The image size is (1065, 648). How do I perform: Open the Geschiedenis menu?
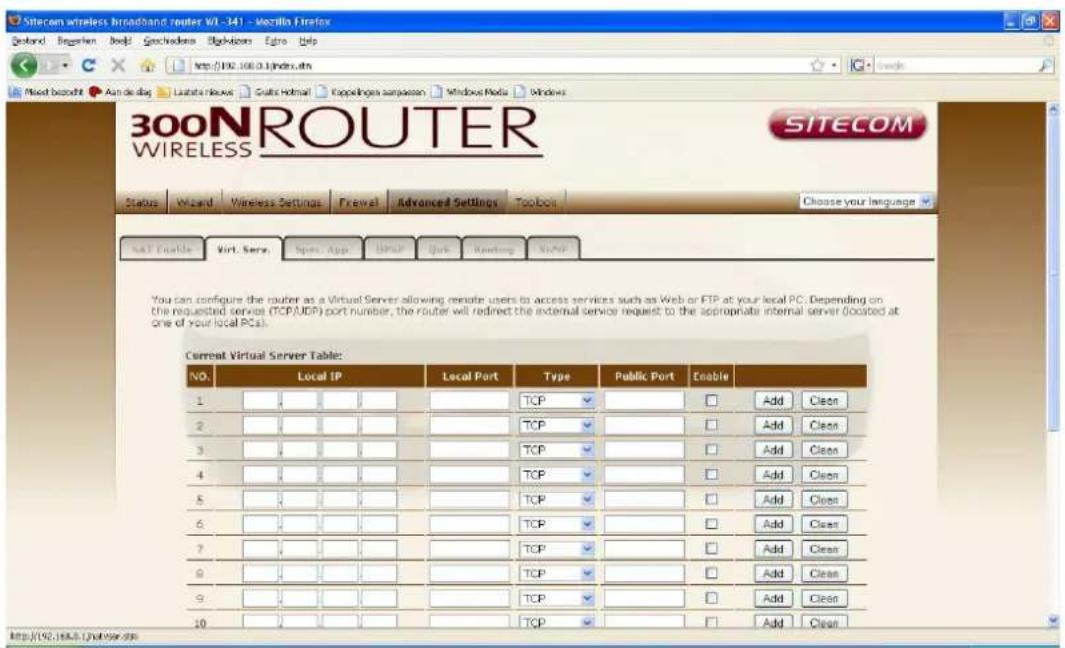tap(169, 41)
